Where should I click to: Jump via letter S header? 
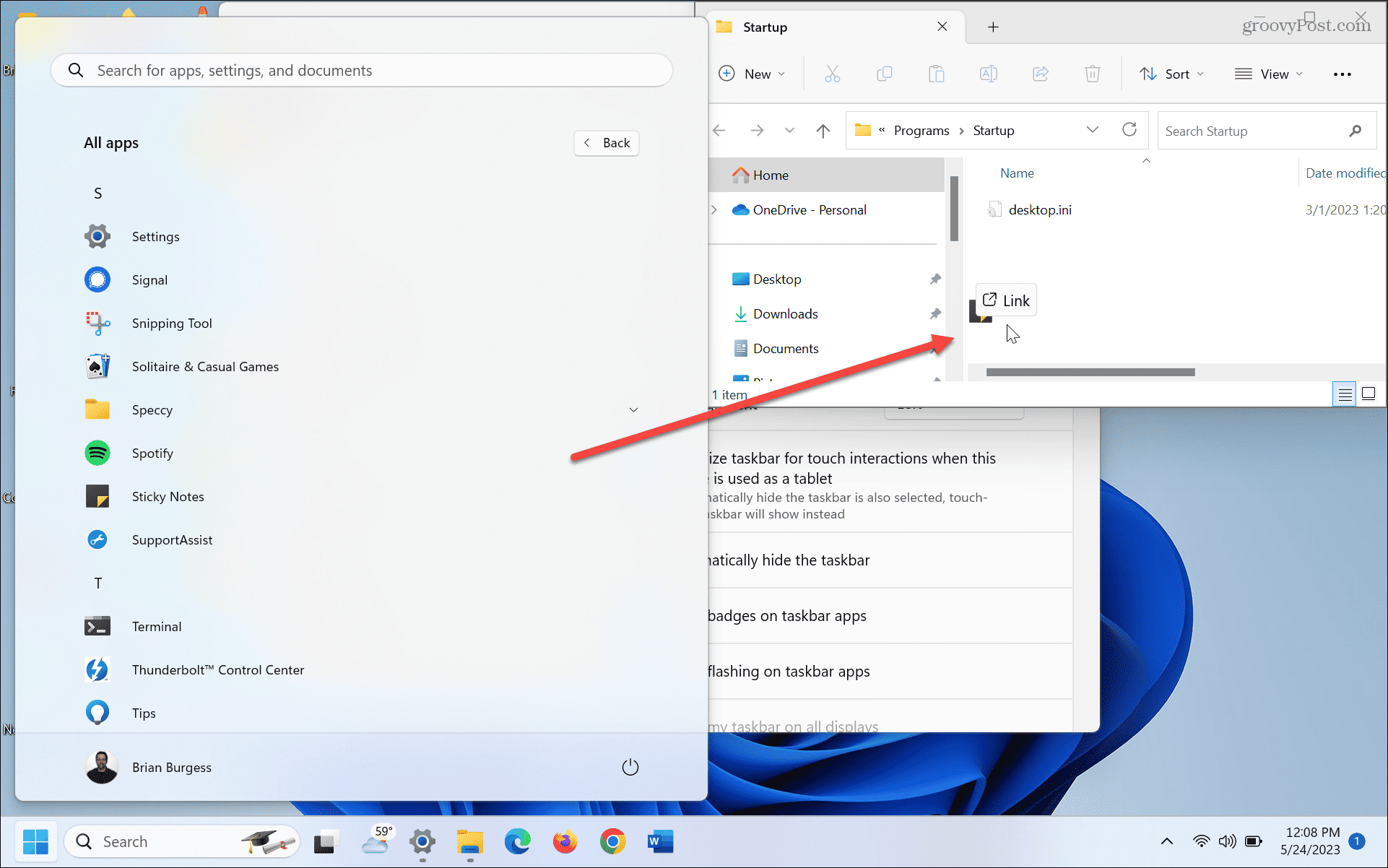tap(98, 194)
